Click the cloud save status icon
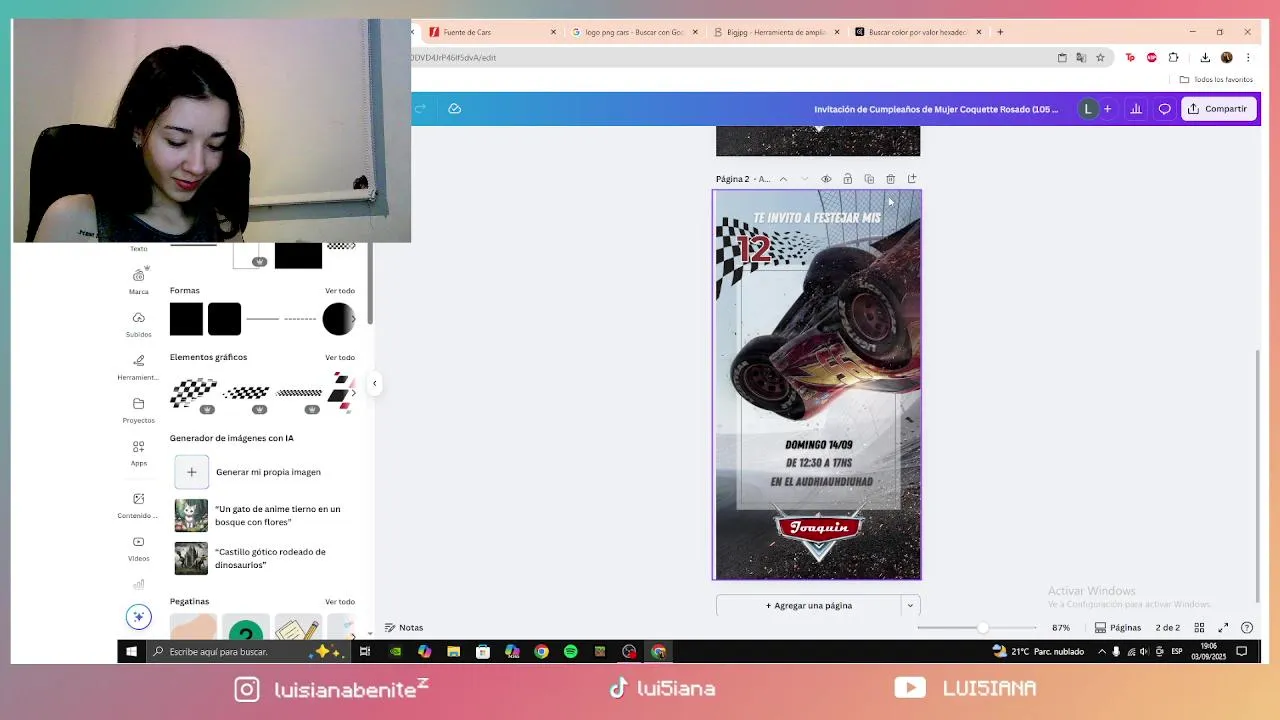Screen dimensions: 1280x720 [x=454, y=109]
